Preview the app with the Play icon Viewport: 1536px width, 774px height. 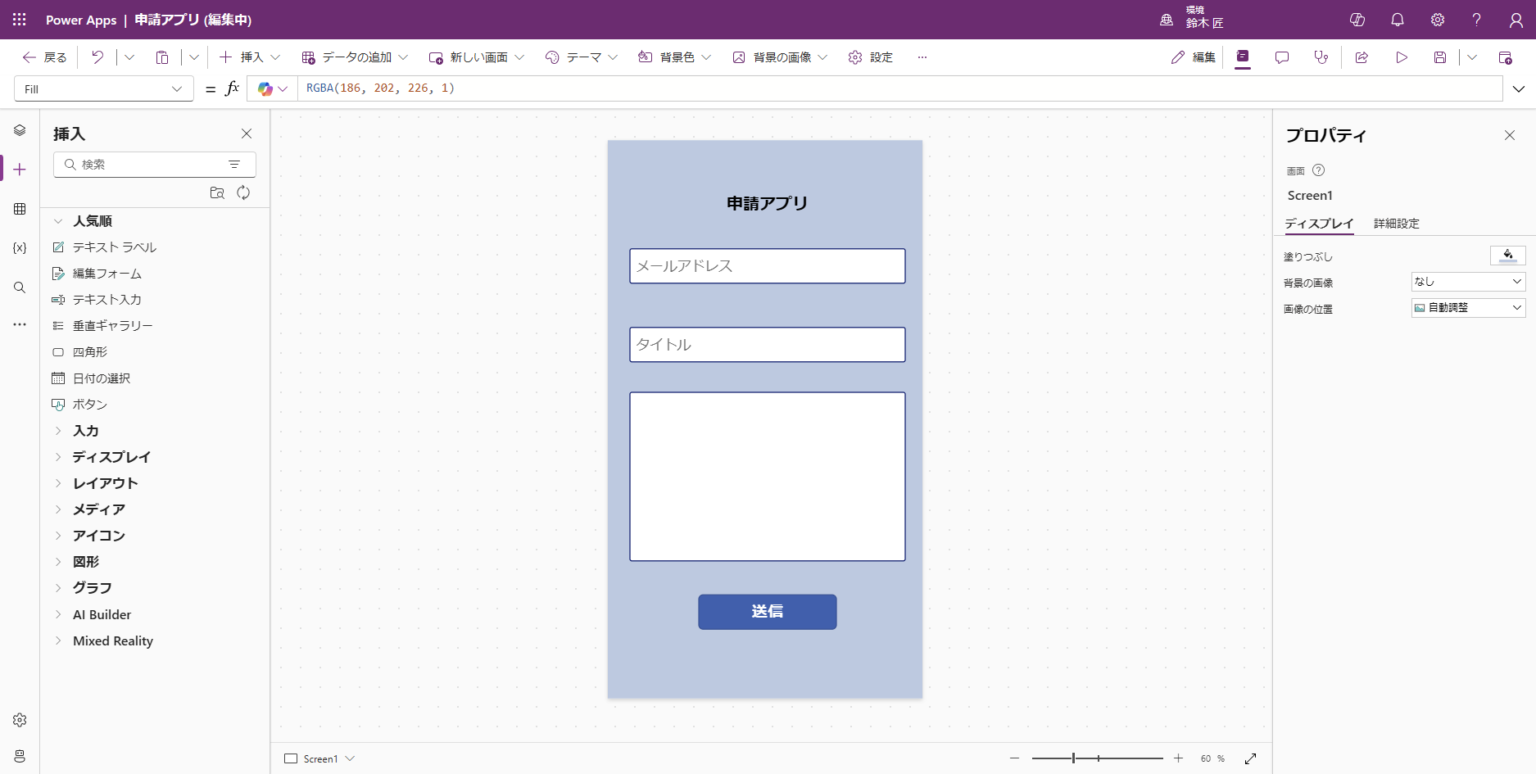1402,57
